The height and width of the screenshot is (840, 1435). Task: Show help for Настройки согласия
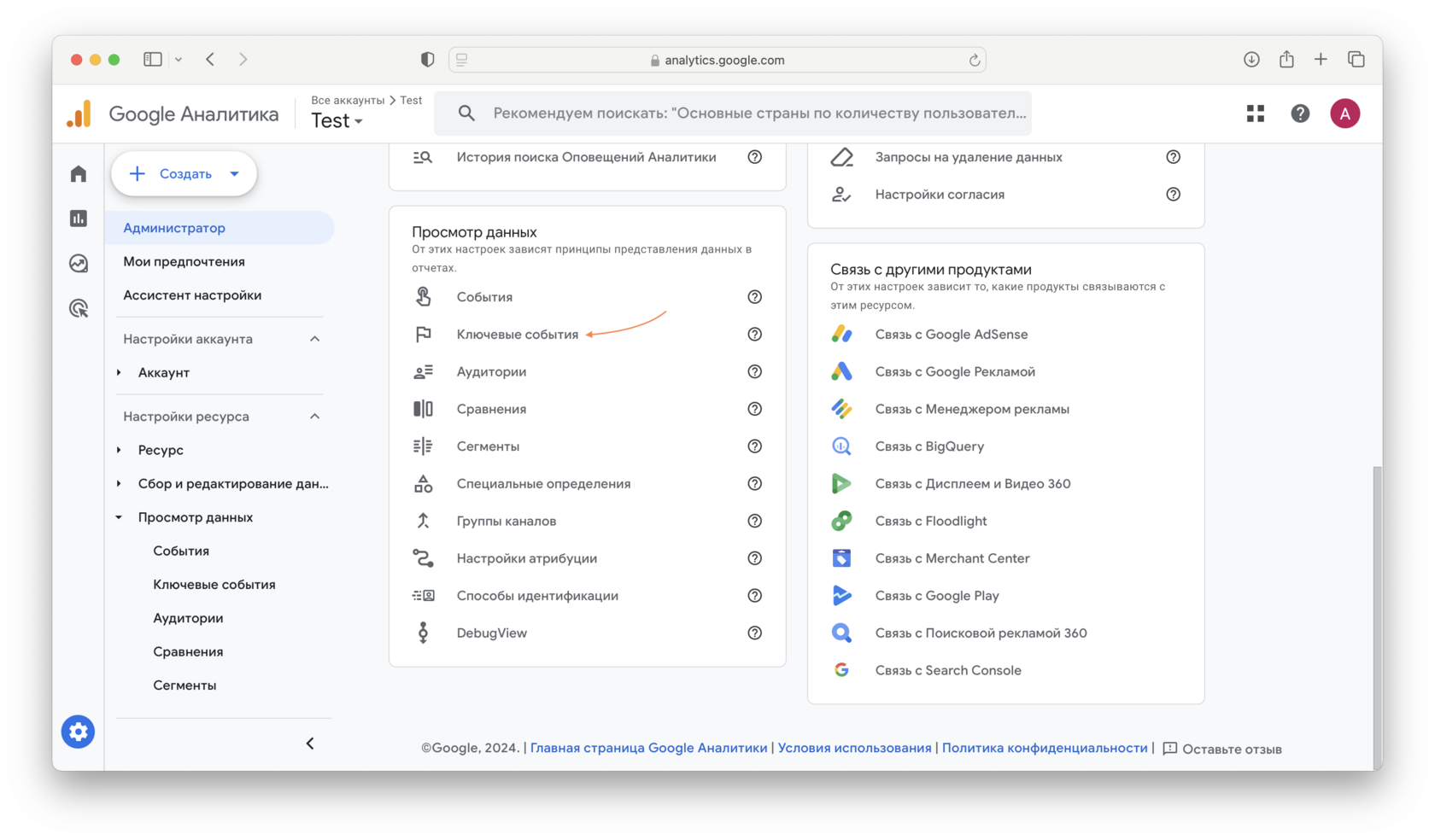[1173, 195]
